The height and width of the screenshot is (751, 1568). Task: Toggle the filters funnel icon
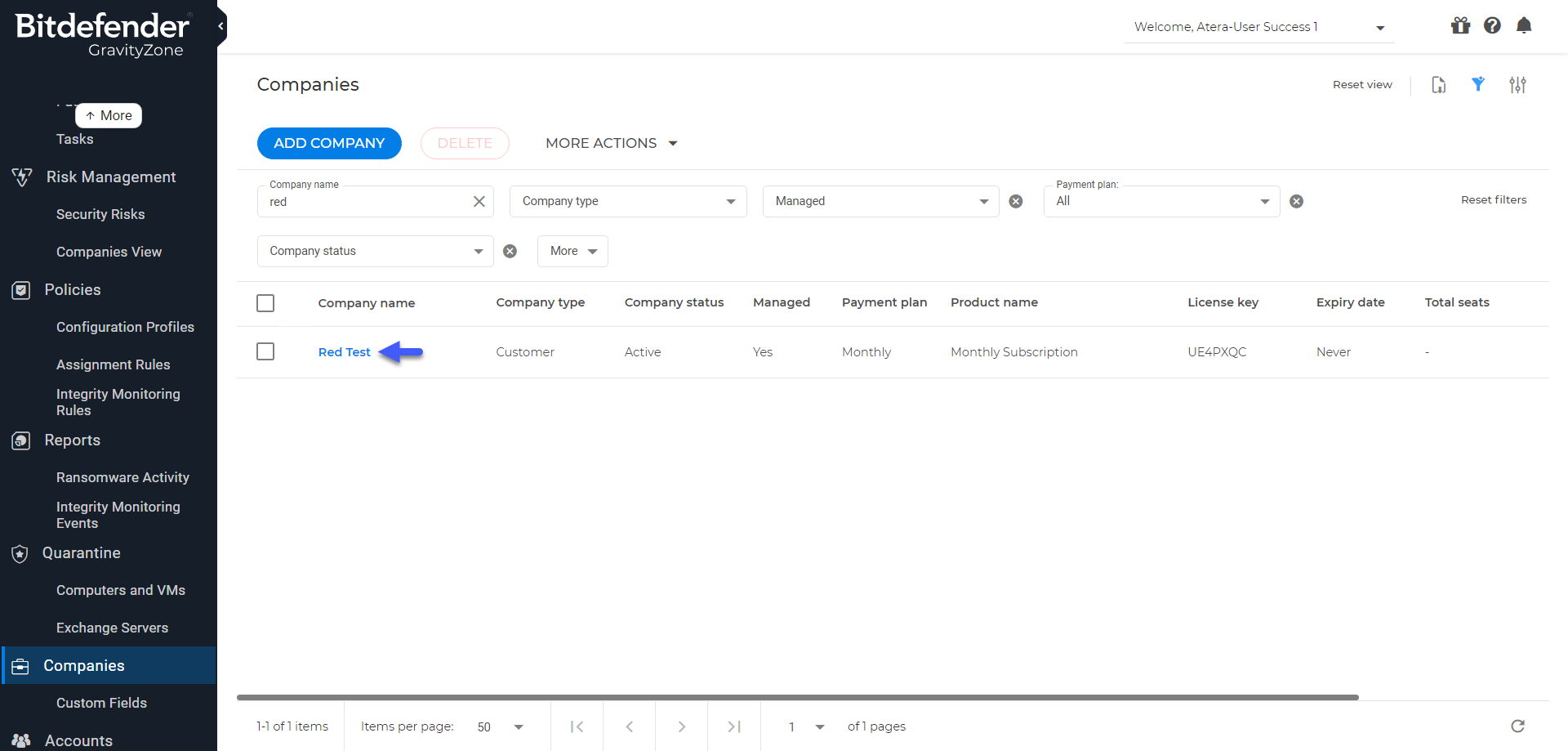click(1478, 84)
